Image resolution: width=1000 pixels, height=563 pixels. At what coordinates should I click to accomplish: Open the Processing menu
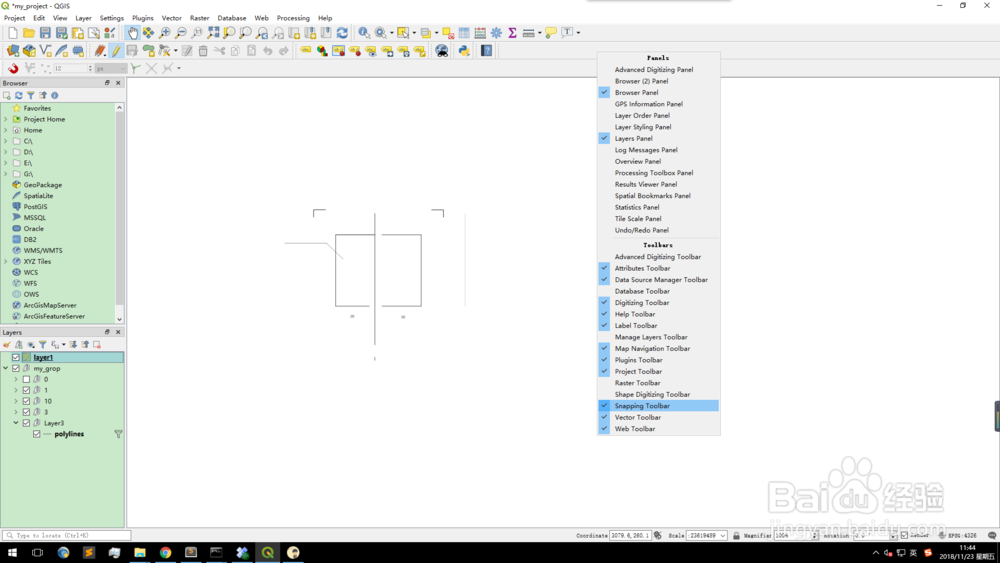293,18
